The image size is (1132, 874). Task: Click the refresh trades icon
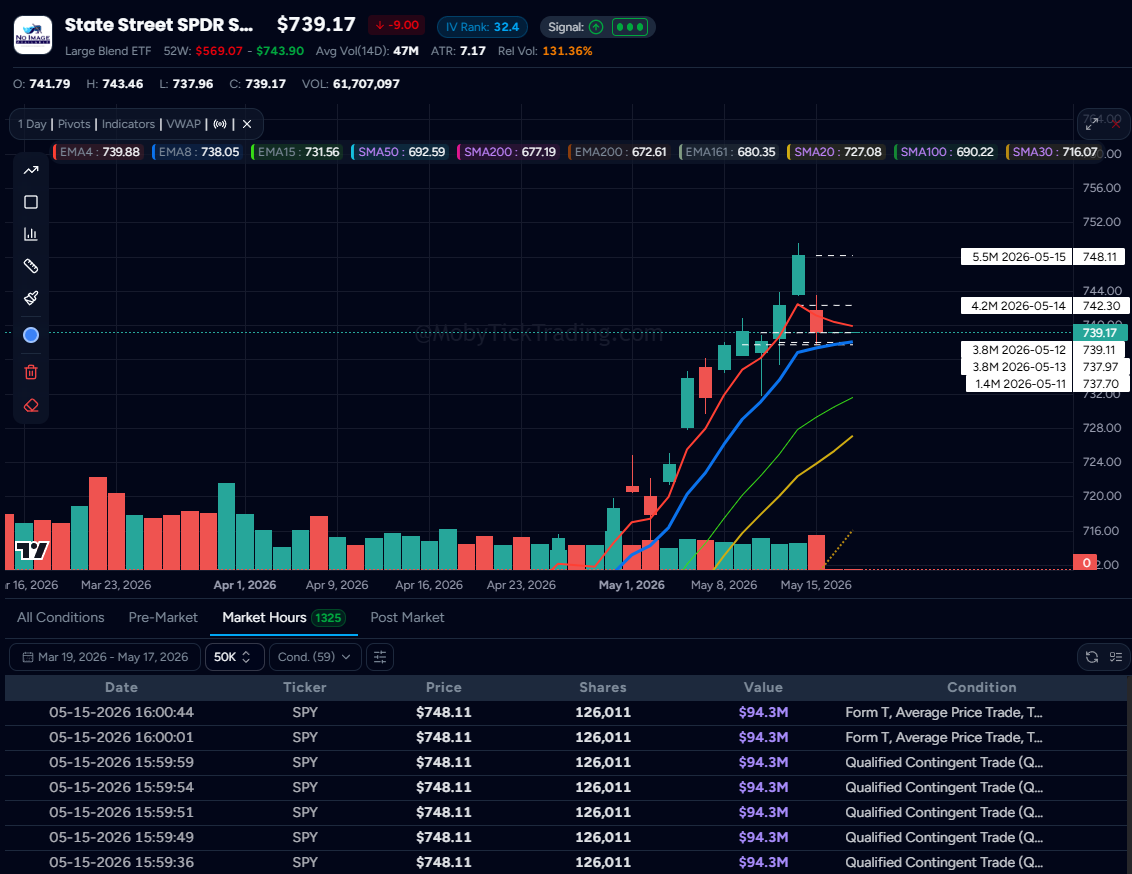[x=1092, y=657]
